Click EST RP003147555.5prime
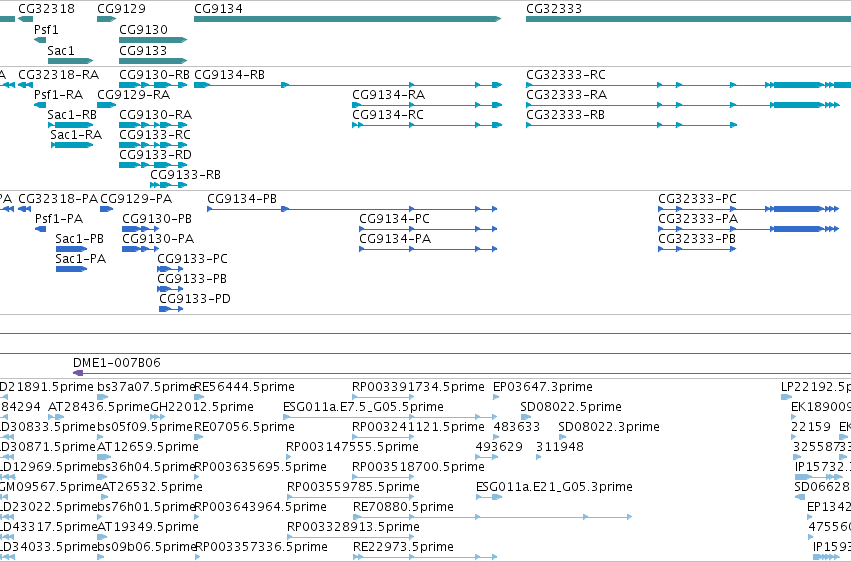 pos(352,447)
